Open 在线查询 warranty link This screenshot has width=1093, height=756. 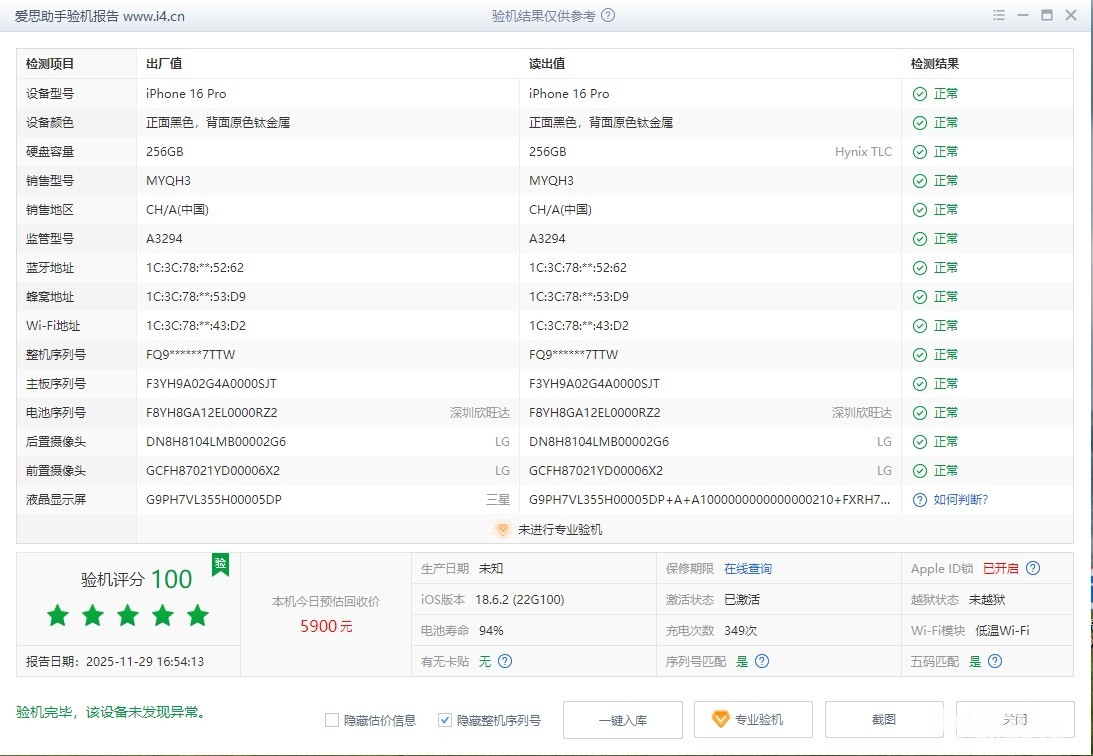pyautogui.click(x=748, y=569)
